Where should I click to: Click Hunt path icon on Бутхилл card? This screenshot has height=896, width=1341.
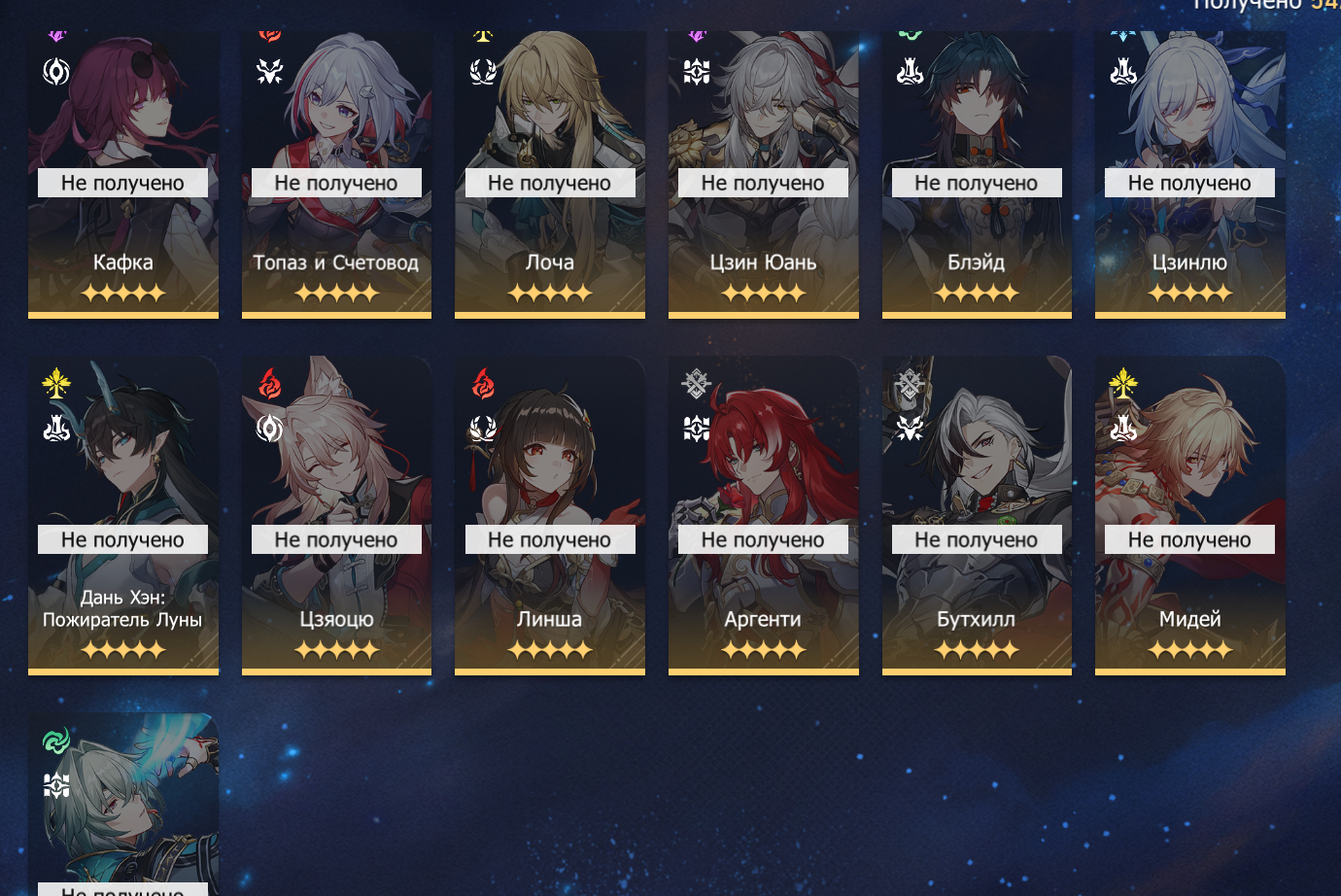[x=910, y=428]
